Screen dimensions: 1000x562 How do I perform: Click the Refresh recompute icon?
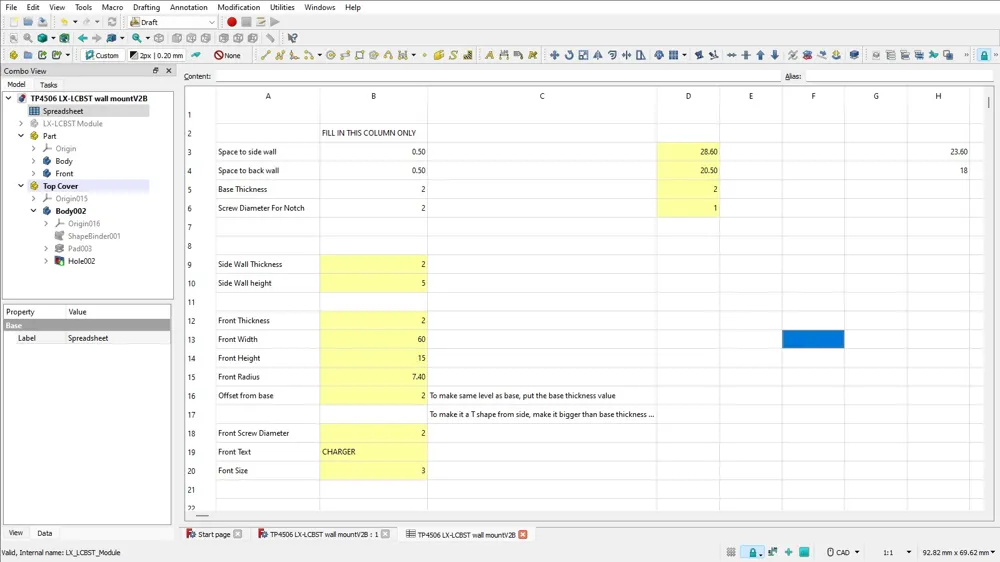click(x=112, y=22)
